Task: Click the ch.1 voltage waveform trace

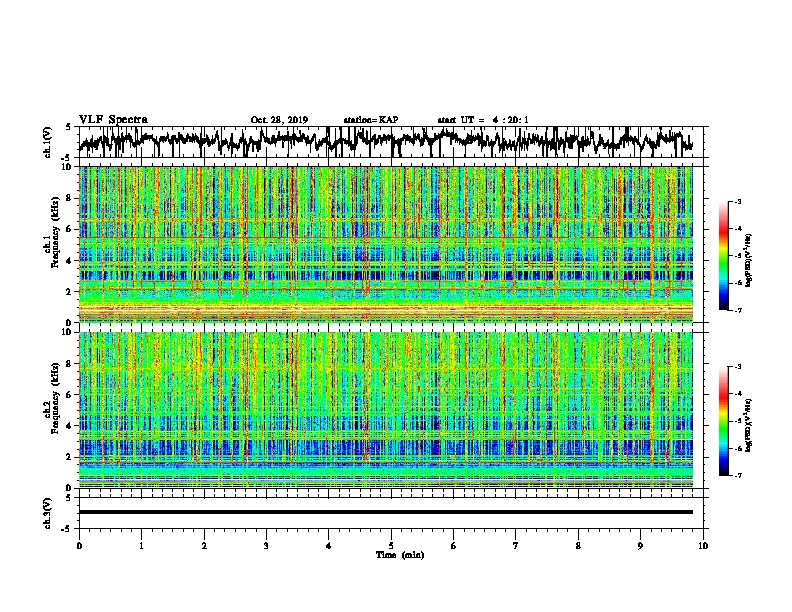Action: 385,141
